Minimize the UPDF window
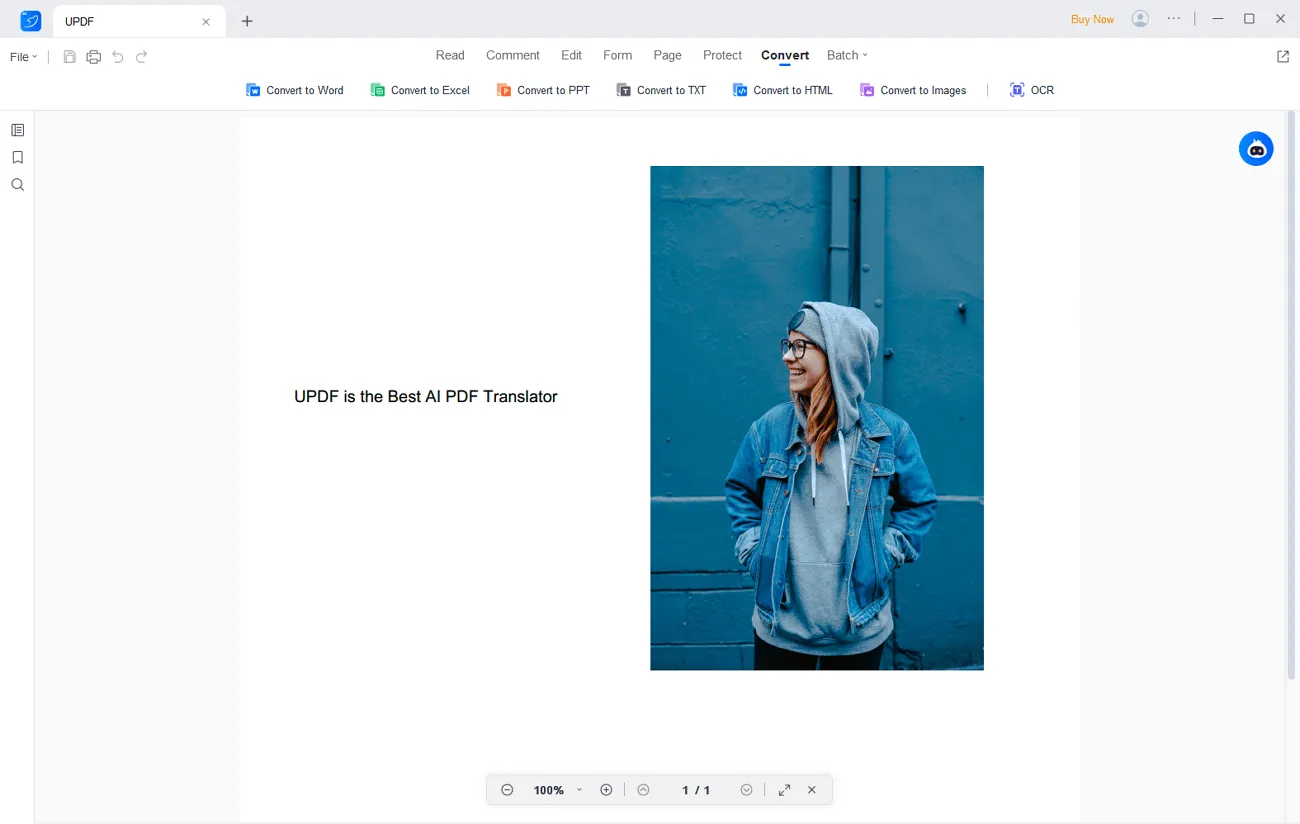 pos(1217,19)
